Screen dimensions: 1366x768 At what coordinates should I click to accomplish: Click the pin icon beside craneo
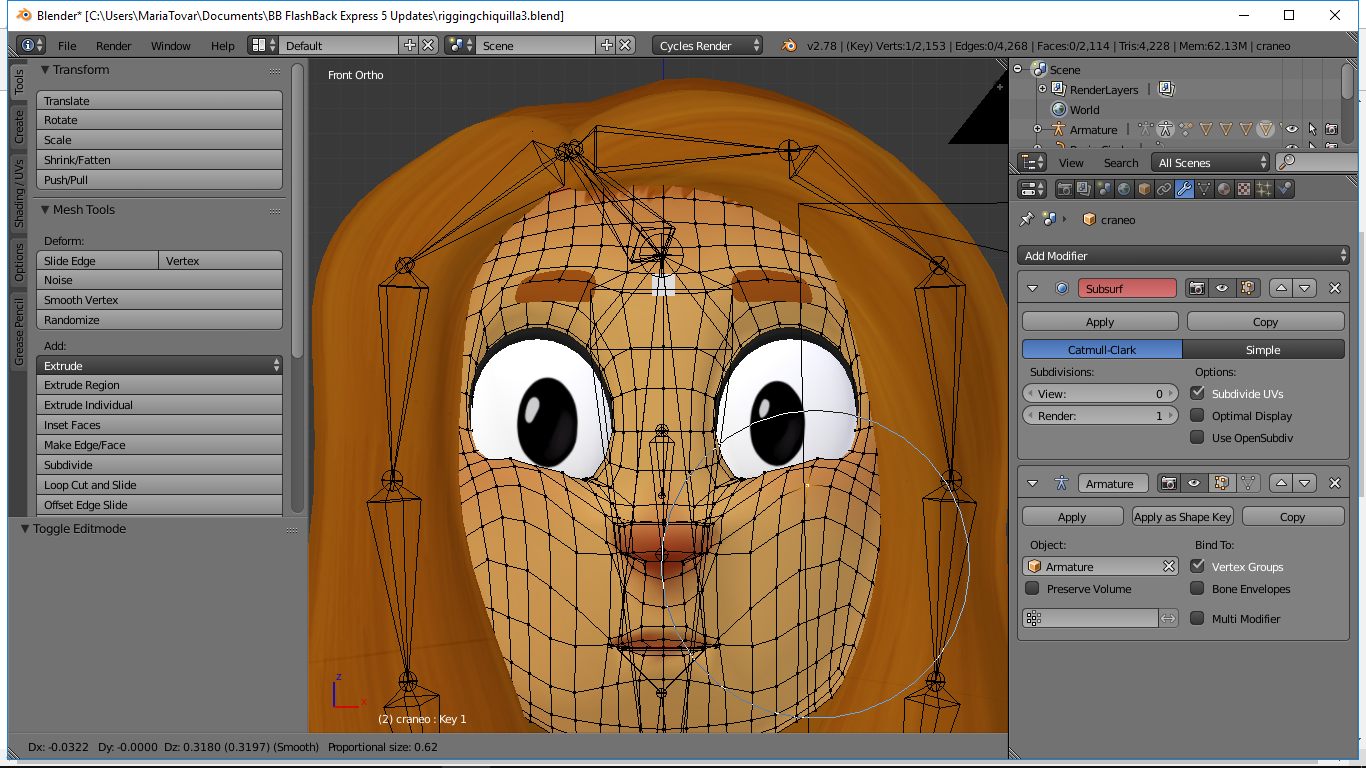[1027, 219]
